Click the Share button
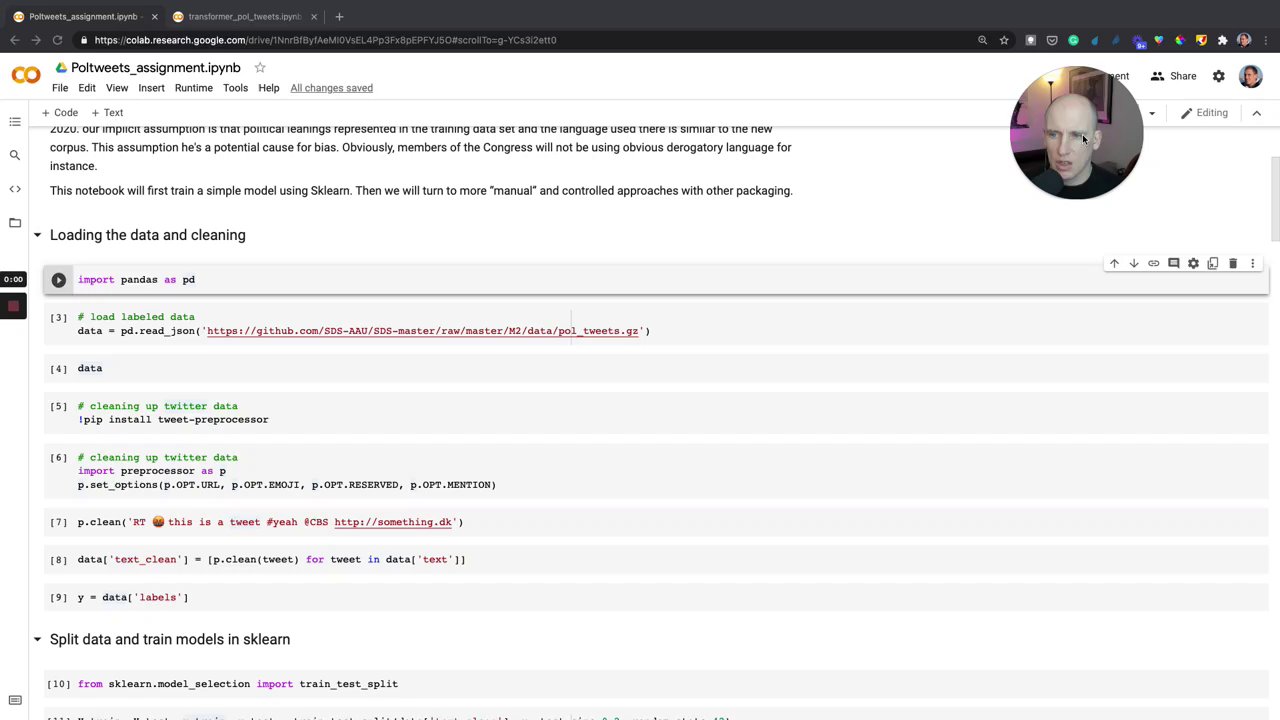This screenshot has height=720, width=1280. (1173, 76)
